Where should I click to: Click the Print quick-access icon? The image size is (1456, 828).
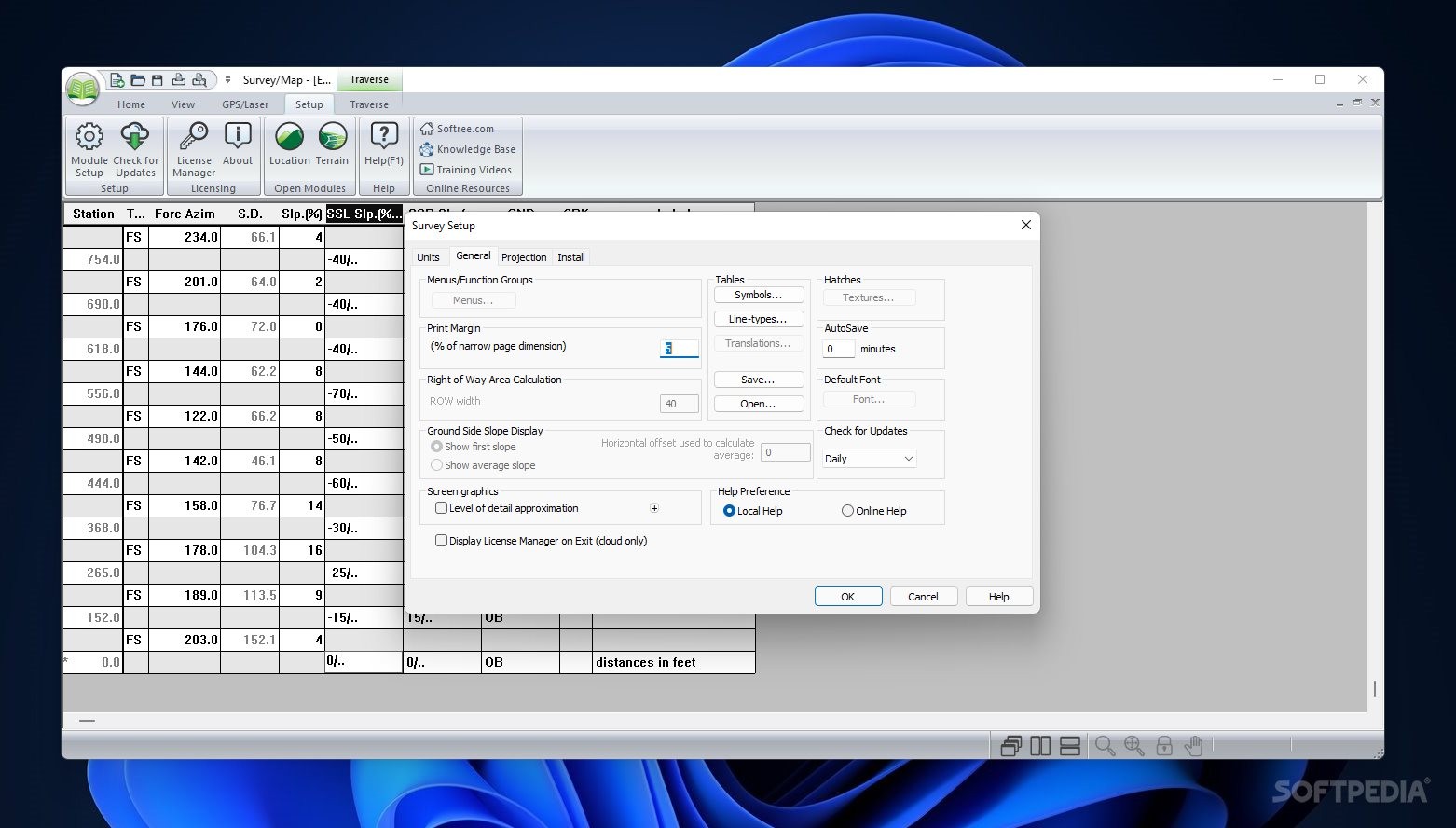(179, 80)
